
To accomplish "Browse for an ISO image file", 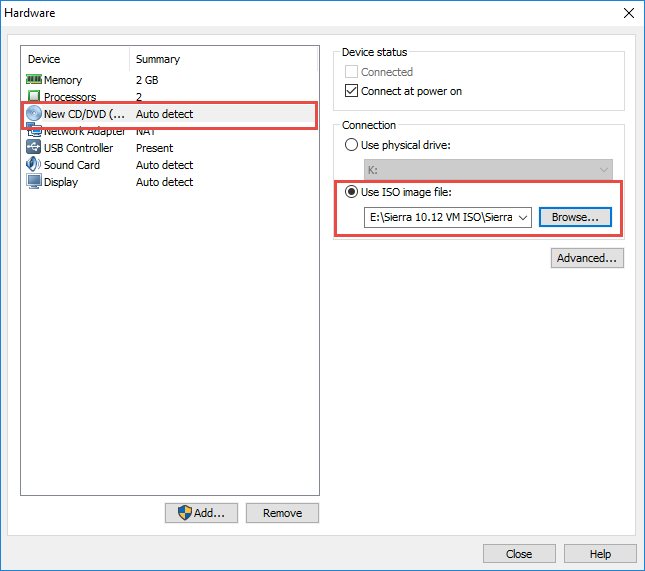I will (x=575, y=217).
